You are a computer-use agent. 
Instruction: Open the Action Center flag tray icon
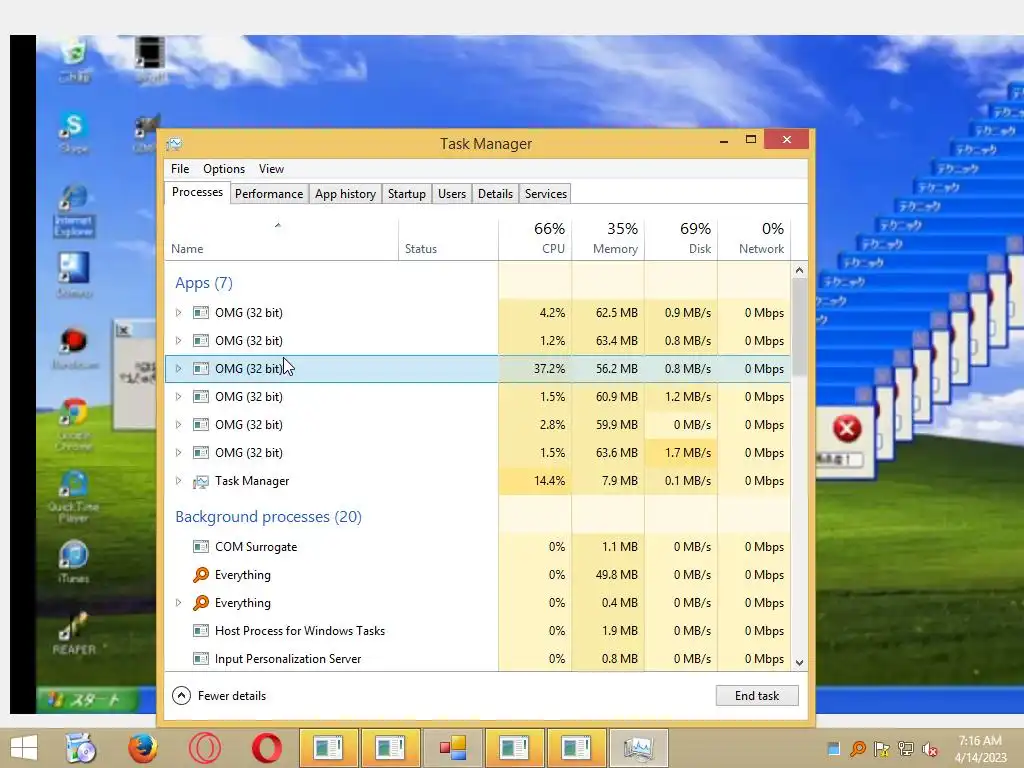coord(881,748)
